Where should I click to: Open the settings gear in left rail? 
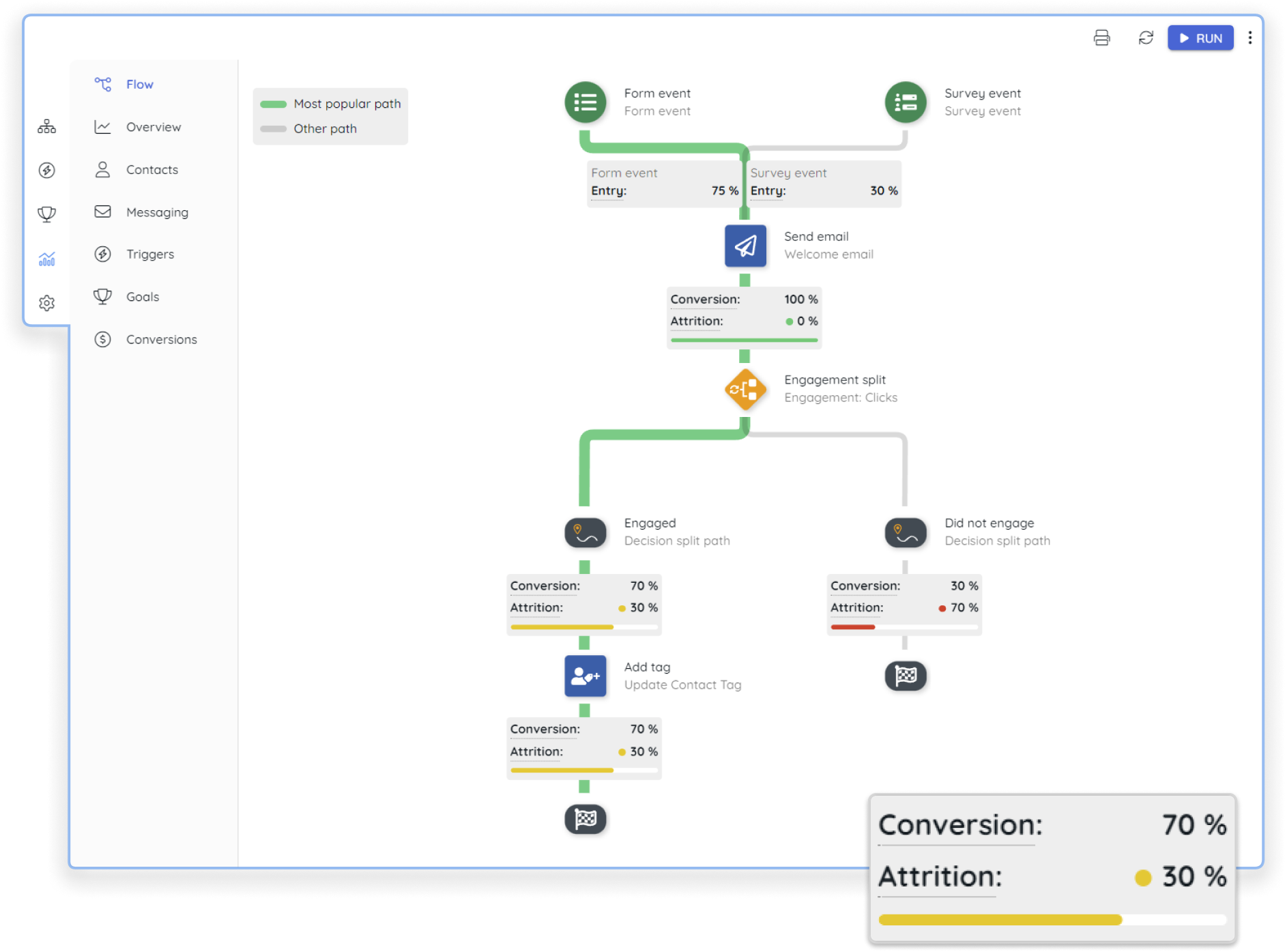47,303
